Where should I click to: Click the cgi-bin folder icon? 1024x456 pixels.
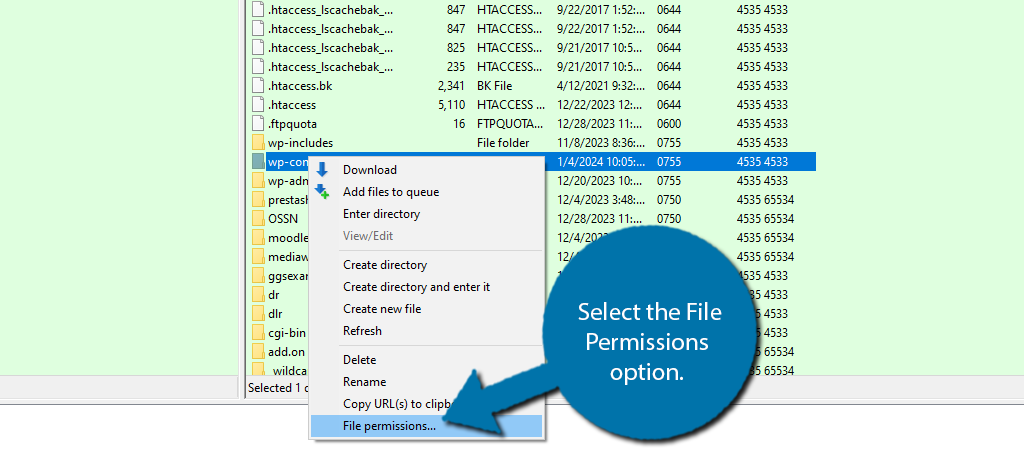(x=258, y=333)
